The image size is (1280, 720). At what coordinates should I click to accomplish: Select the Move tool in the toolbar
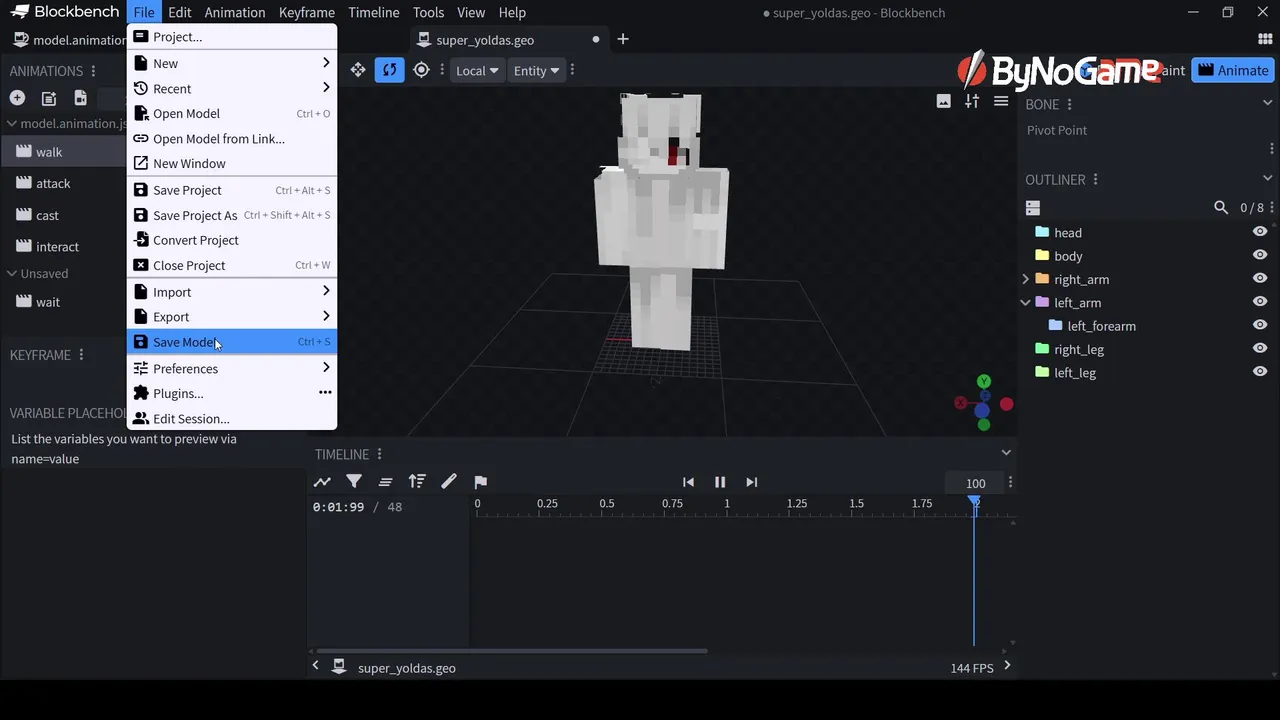[357, 70]
